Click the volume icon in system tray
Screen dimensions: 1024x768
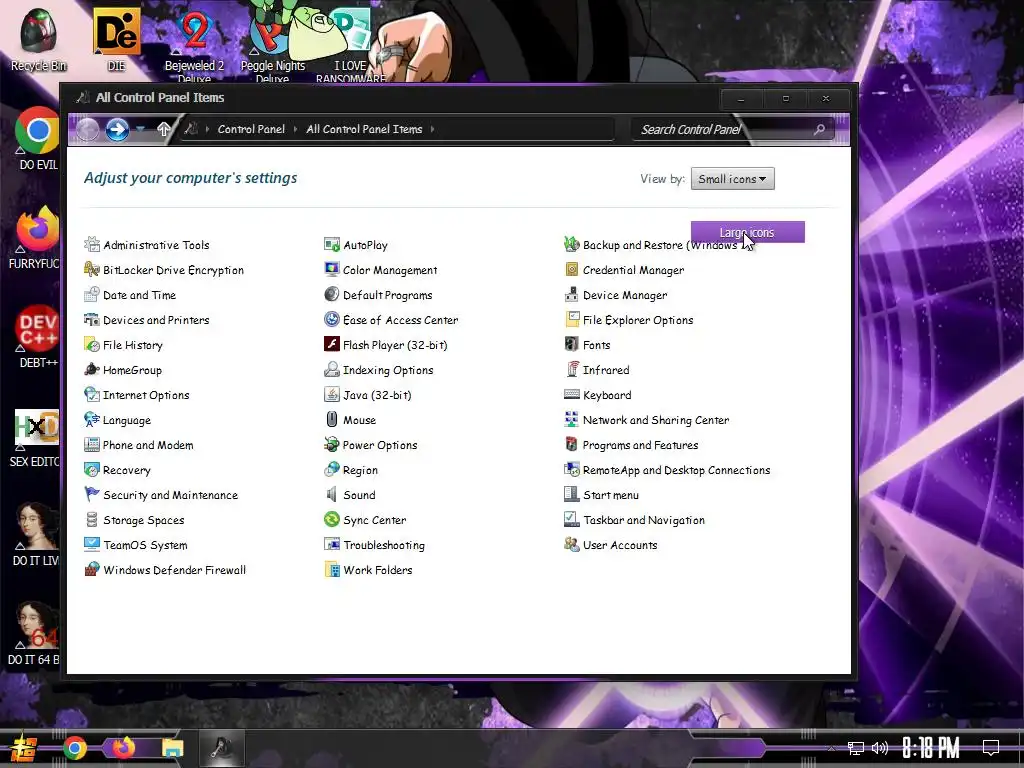[880, 748]
